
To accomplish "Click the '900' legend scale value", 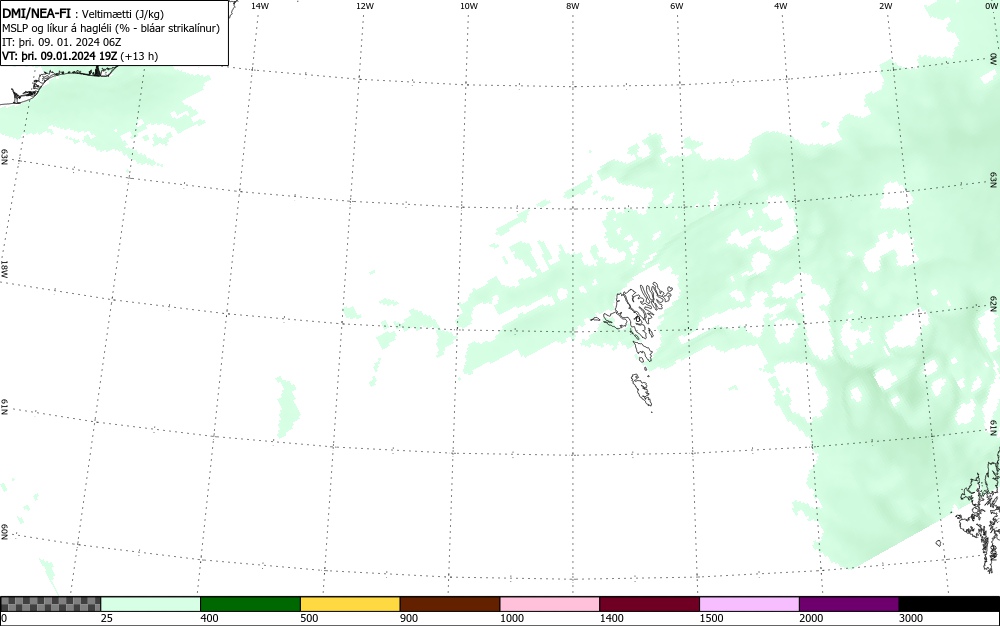I will click(409, 618).
